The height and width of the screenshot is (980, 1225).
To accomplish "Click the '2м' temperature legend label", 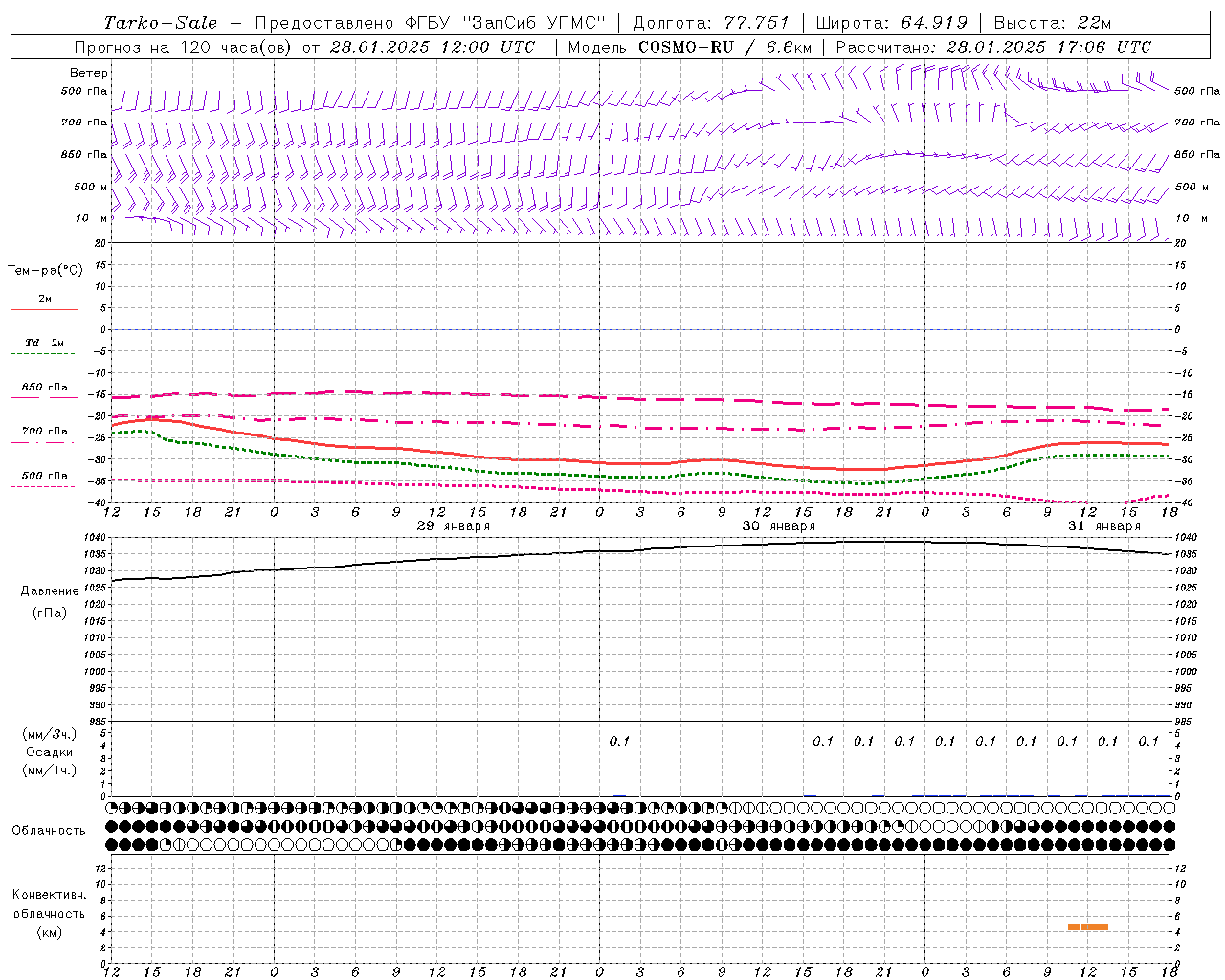I will (45, 300).
